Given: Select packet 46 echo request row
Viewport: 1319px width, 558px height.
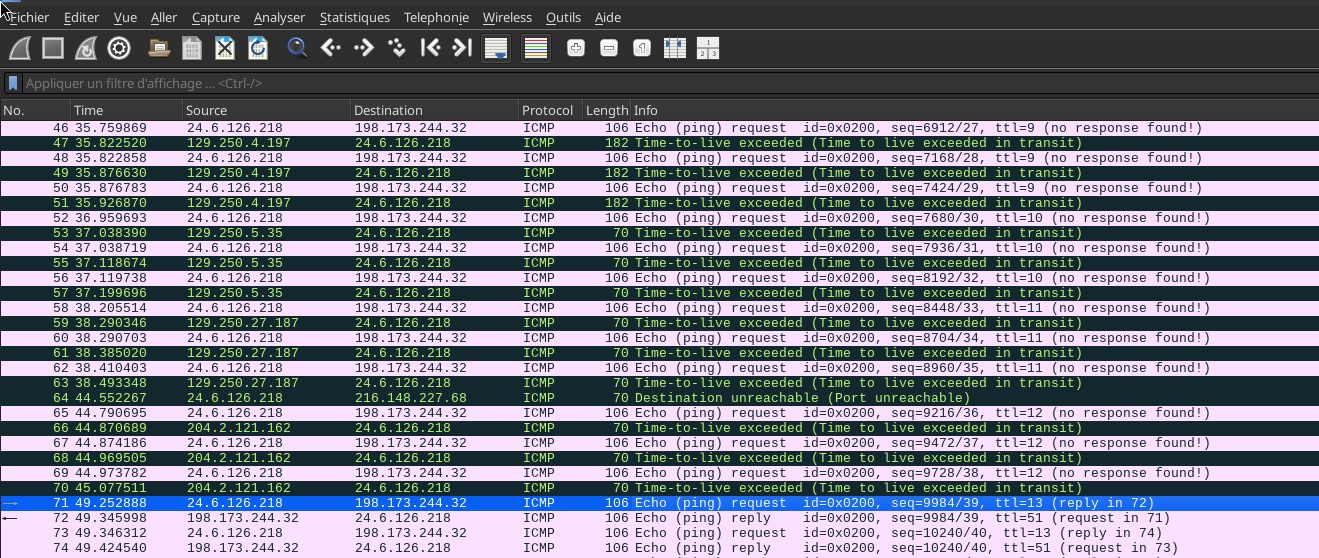Looking at the screenshot, I should click(x=659, y=128).
